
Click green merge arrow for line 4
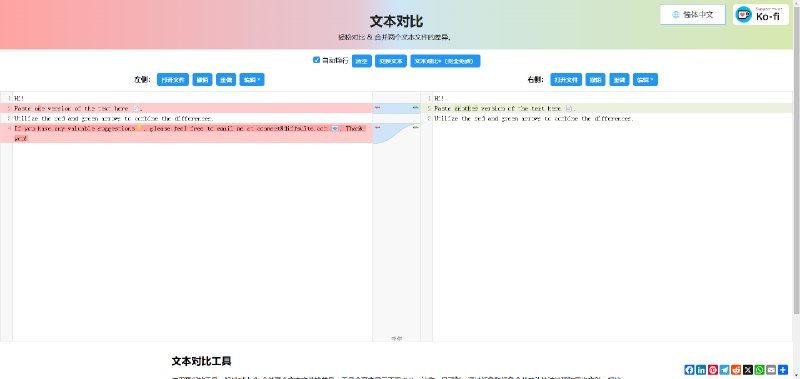click(x=415, y=128)
